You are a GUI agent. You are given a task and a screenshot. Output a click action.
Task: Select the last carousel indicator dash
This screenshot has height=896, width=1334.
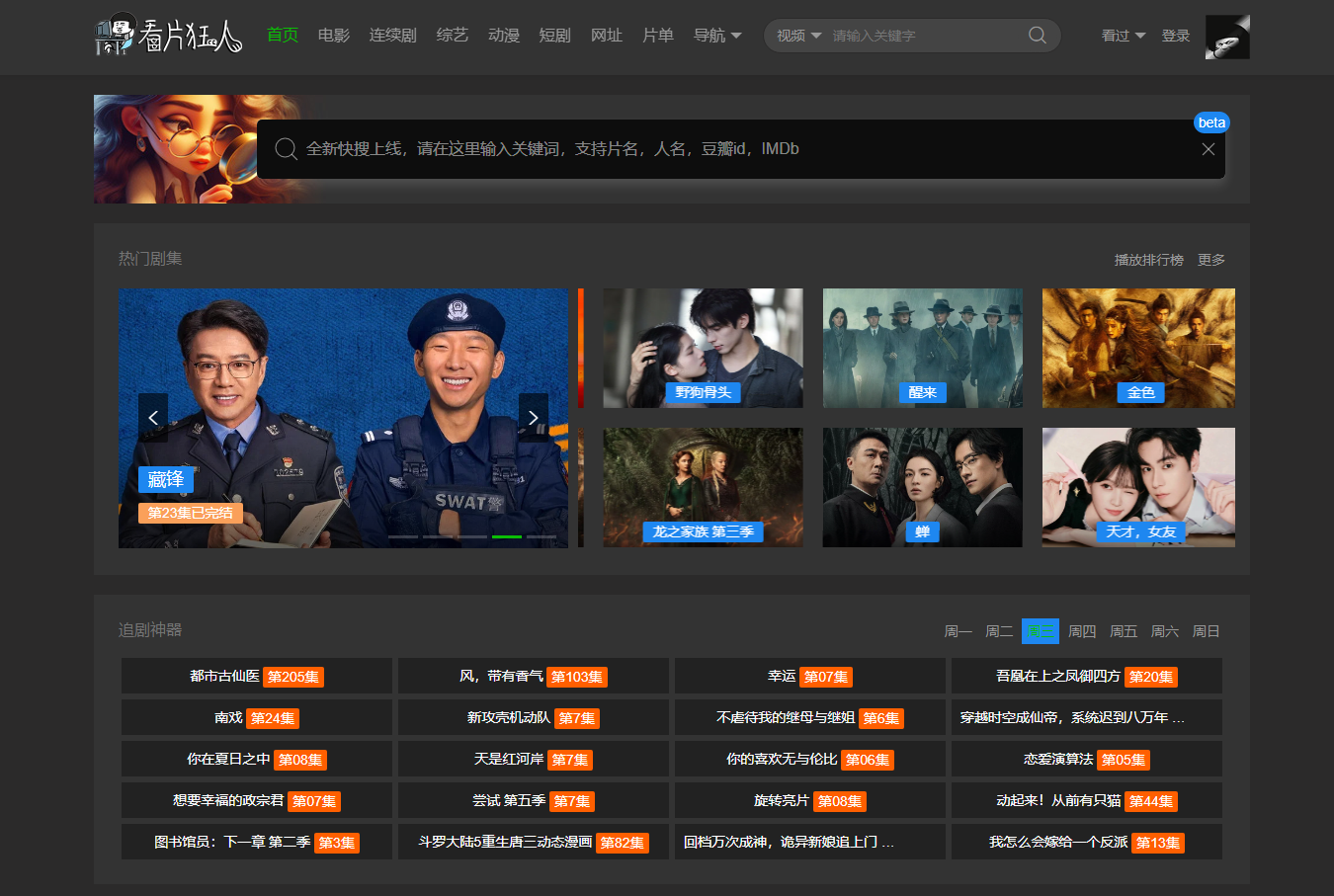click(x=541, y=536)
